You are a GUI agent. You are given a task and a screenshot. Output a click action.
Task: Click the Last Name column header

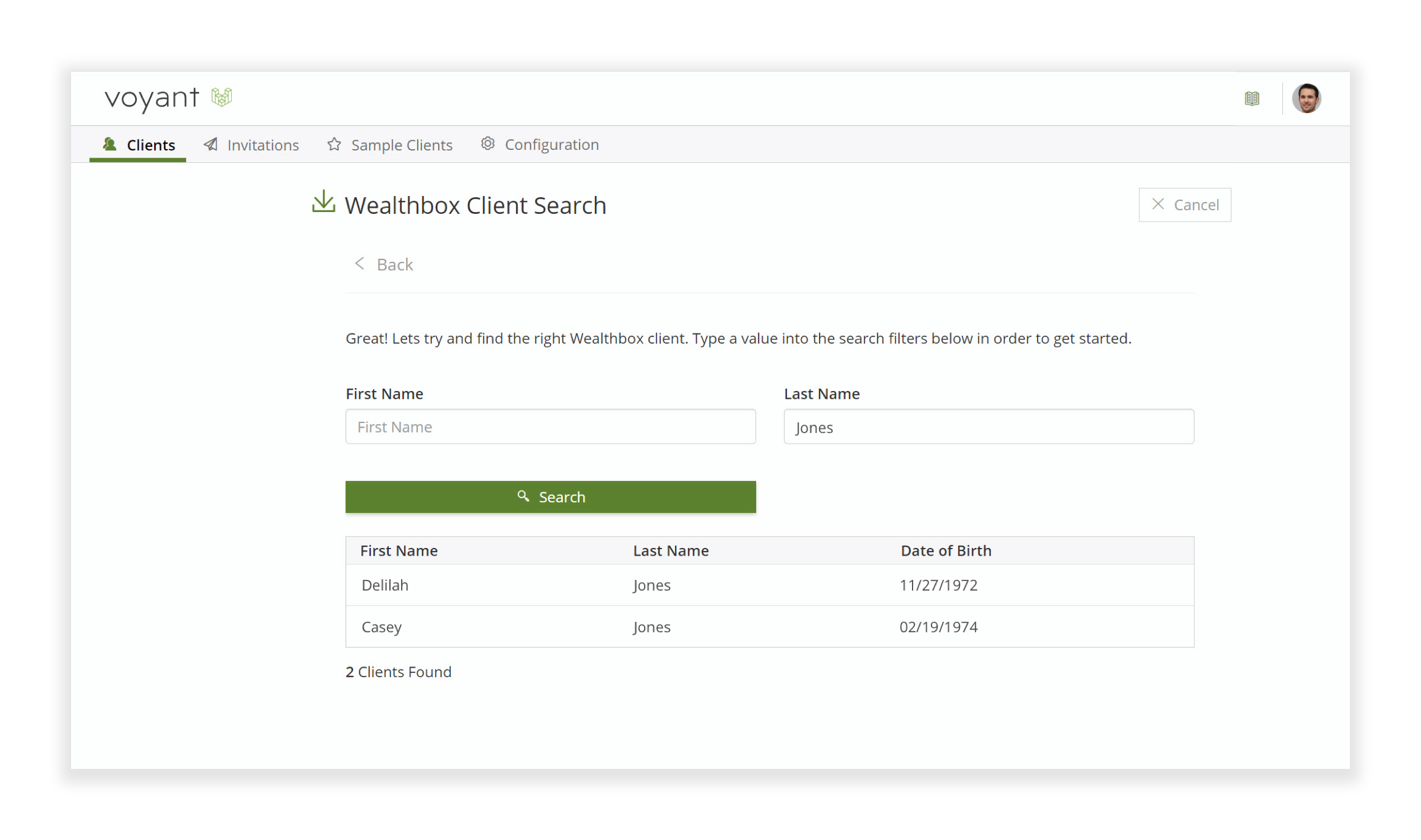tap(671, 551)
